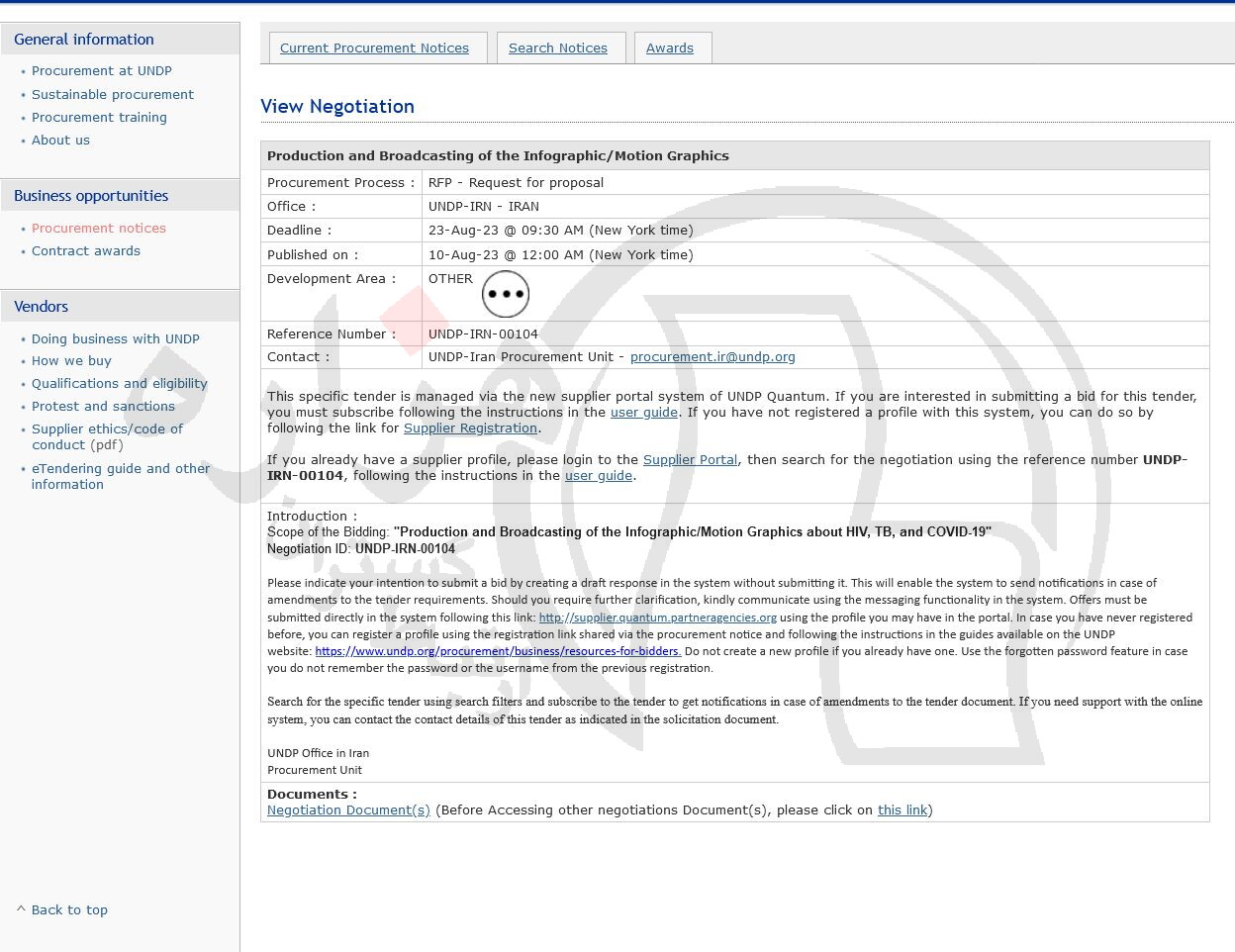The image size is (1235, 952).
Task: Click the Back to top arrow
Action: coord(21,909)
